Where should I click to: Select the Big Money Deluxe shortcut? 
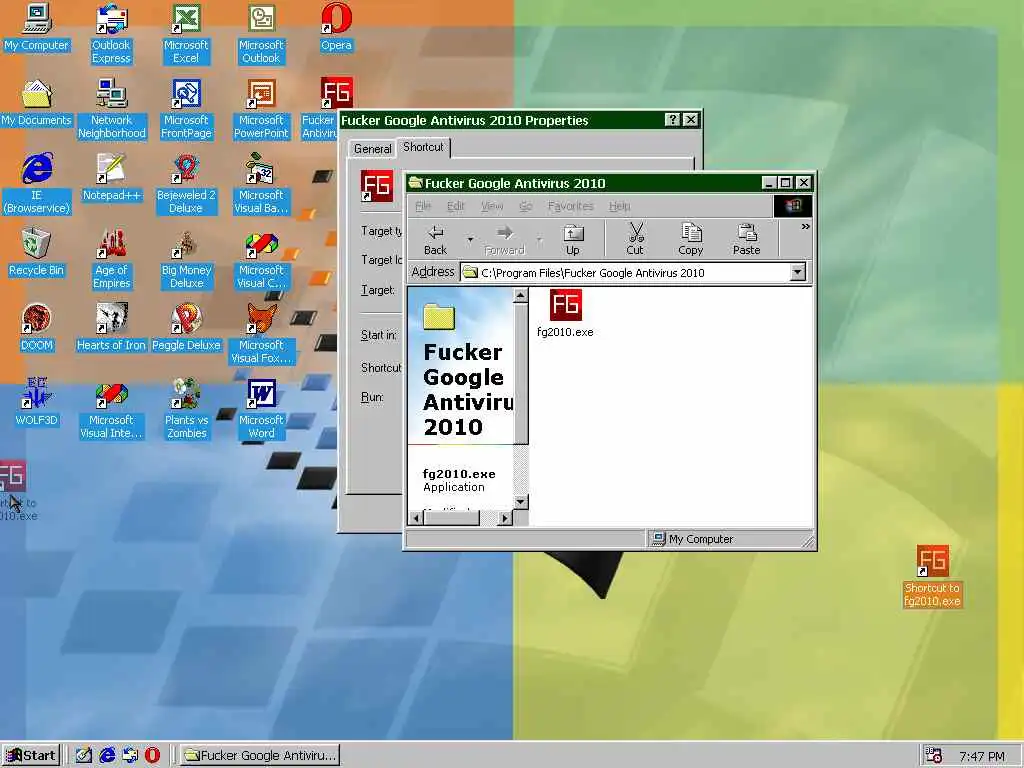pyautogui.click(x=186, y=259)
